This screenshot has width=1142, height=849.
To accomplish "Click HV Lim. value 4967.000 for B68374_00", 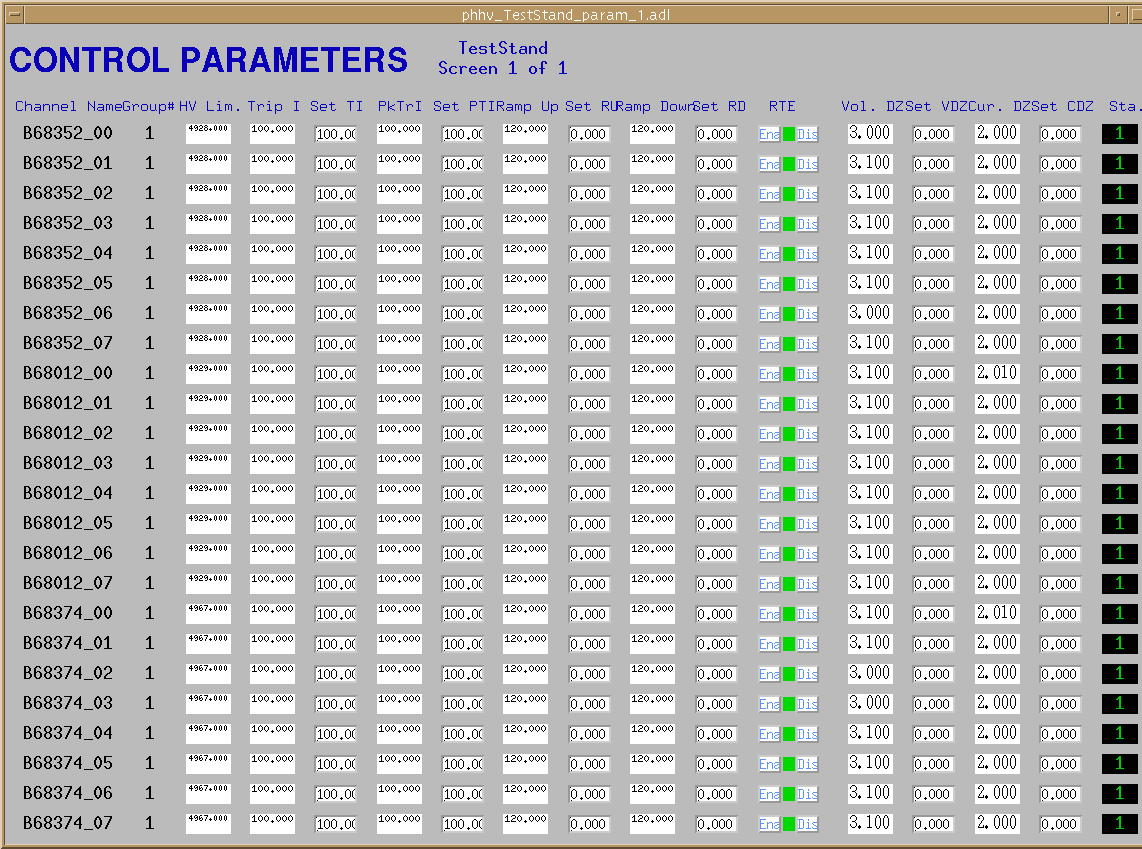I will (x=208, y=613).
